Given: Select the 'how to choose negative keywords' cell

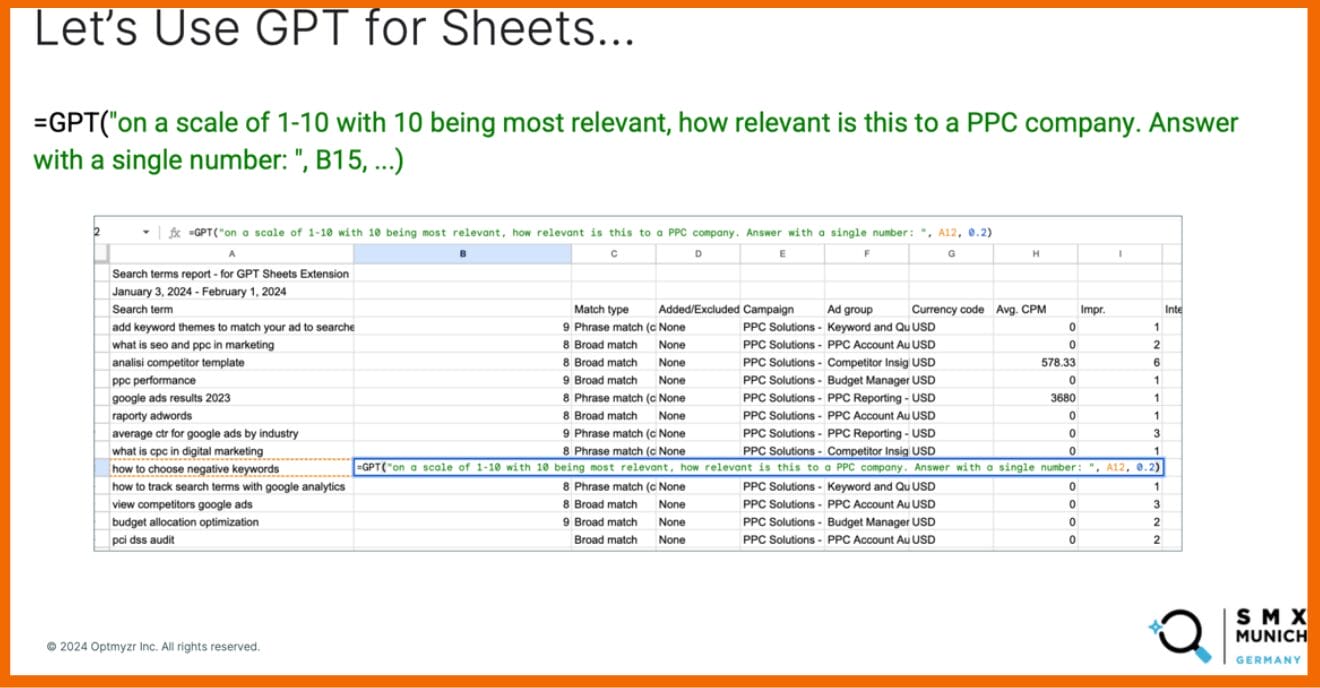Looking at the screenshot, I should point(232,468).
